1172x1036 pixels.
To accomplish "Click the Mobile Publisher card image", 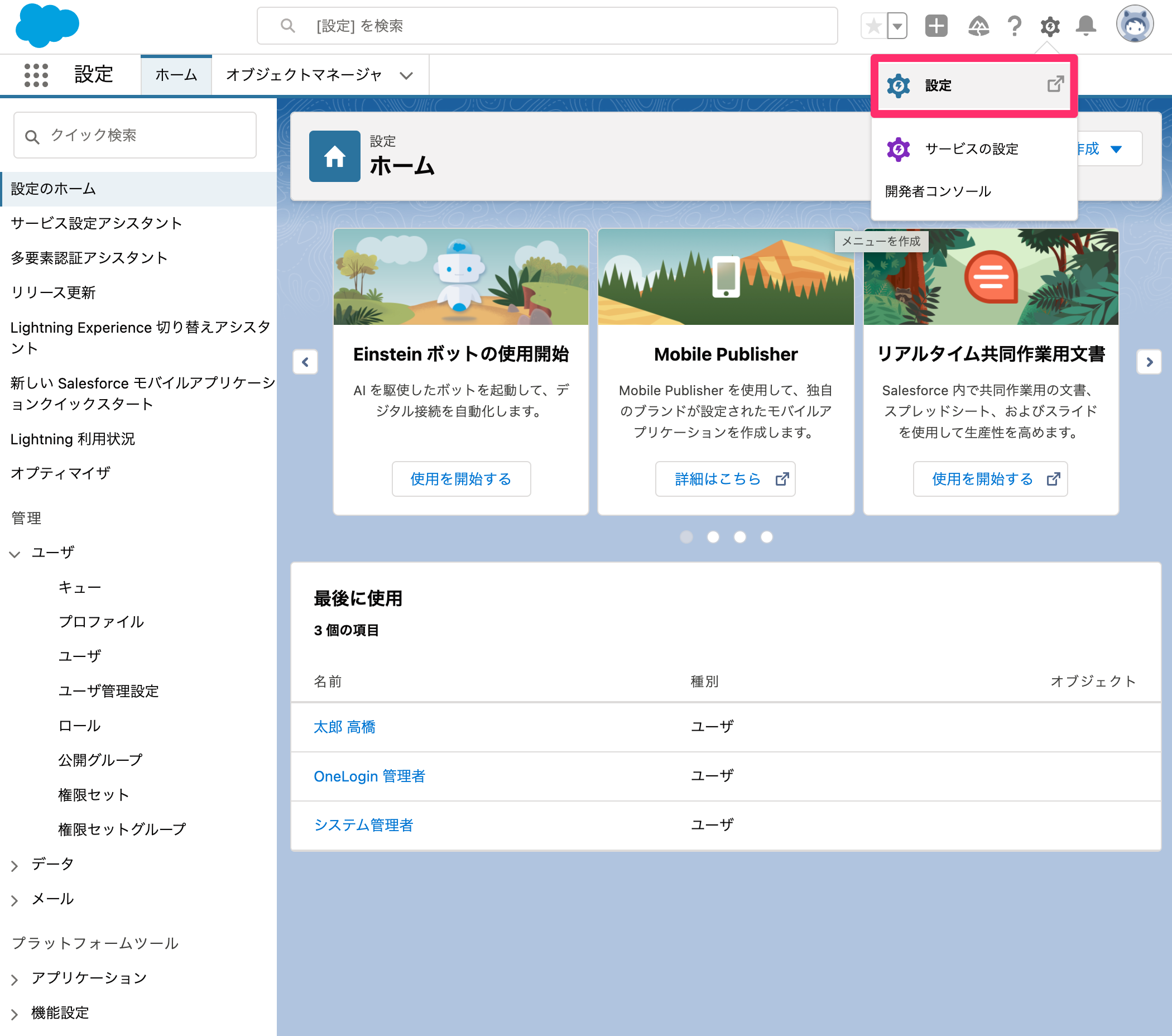I will (x=726, y=277).
